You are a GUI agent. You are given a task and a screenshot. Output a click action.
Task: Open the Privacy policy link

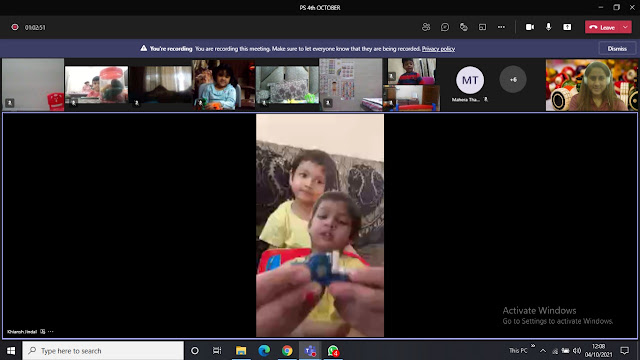point(438,49)
